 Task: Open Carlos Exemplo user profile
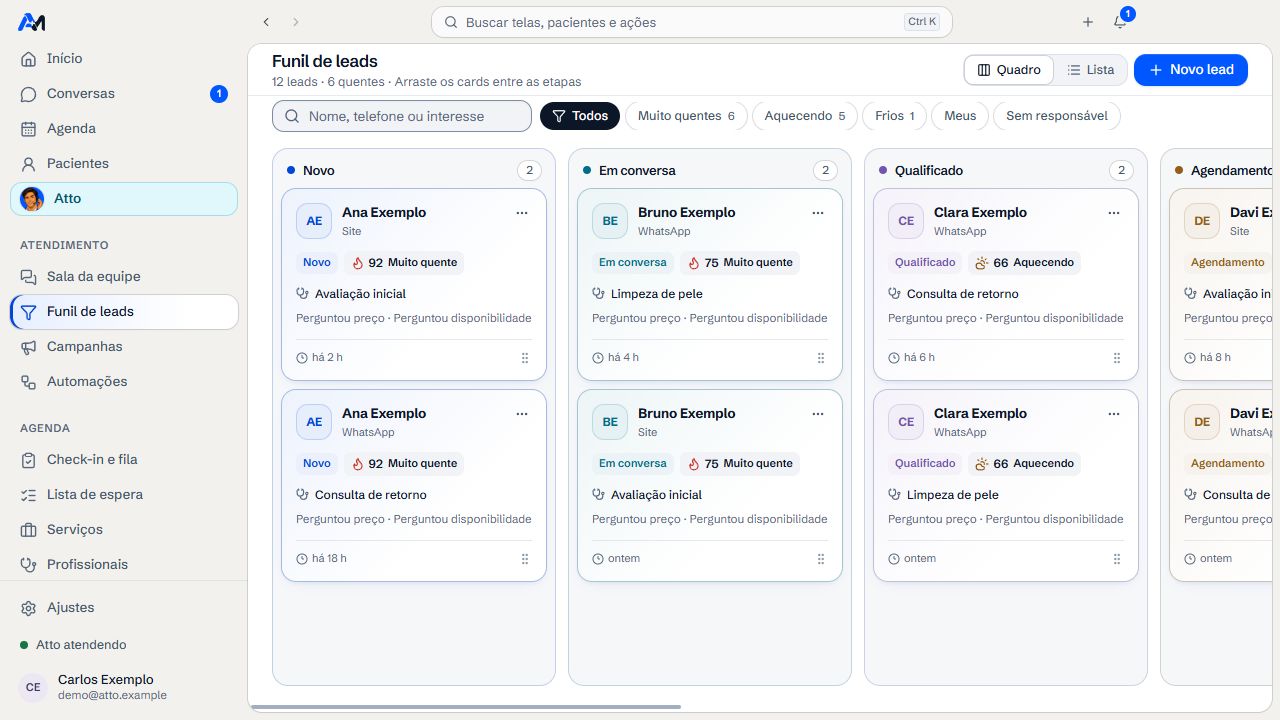124,687
